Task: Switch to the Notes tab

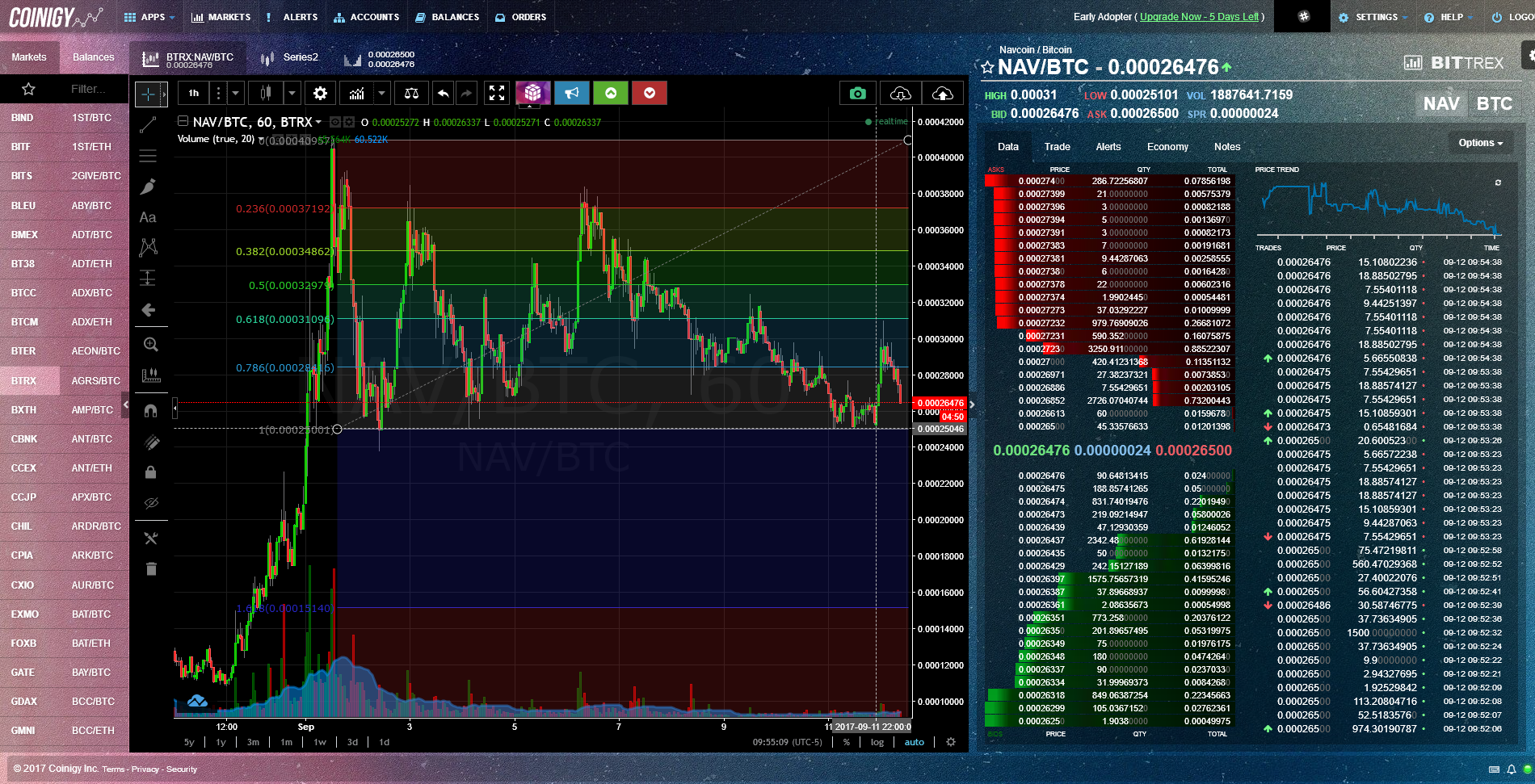Action: [1227, 147]
